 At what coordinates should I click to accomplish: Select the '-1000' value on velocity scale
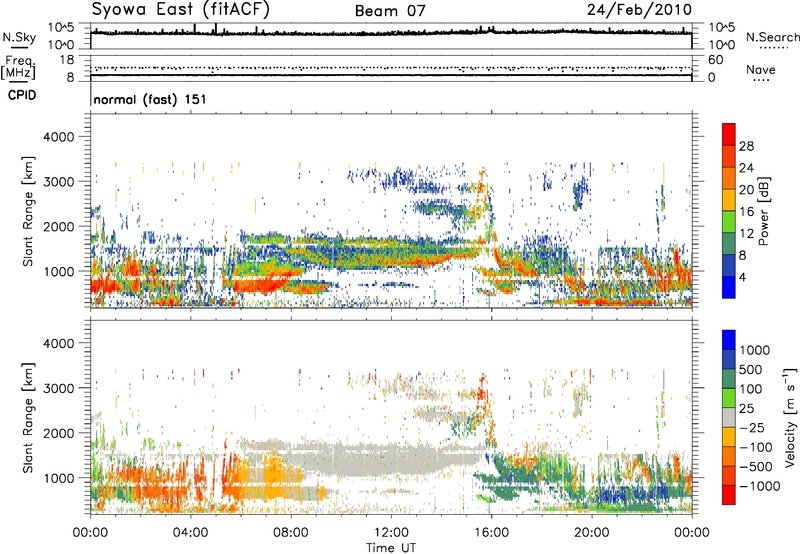[759, 486]
